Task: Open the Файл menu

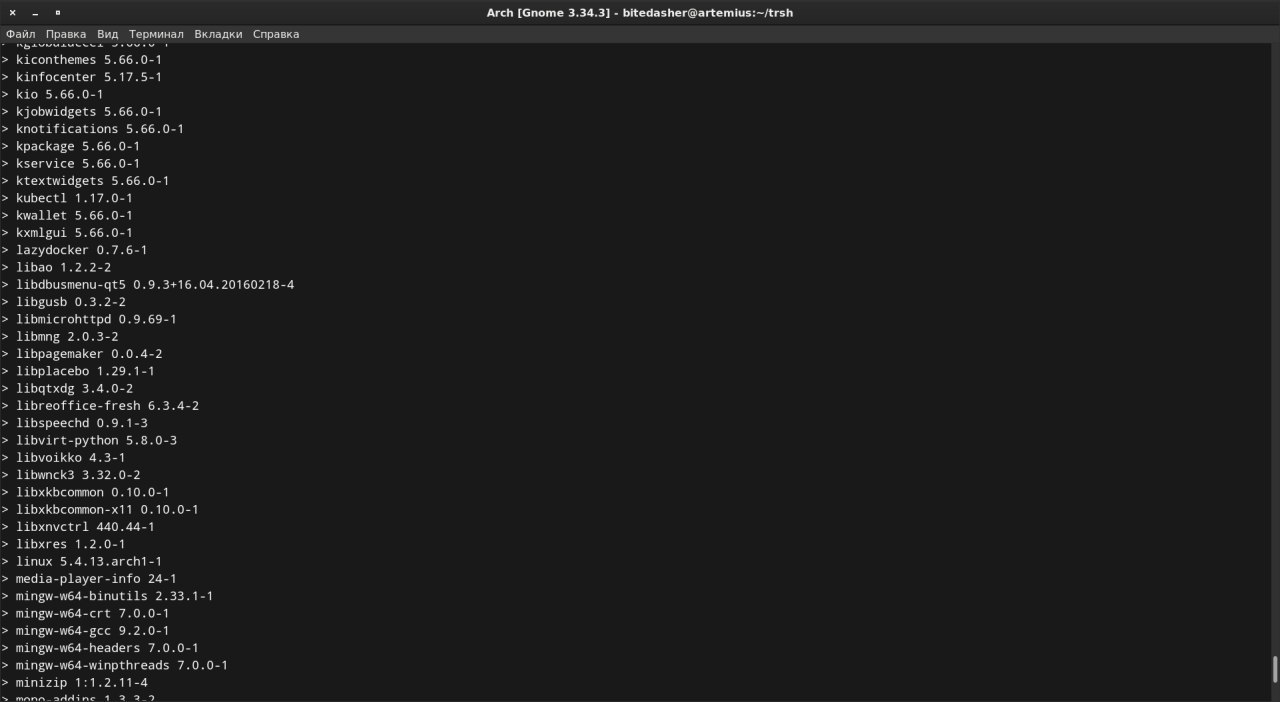Action: coord(21,34)
